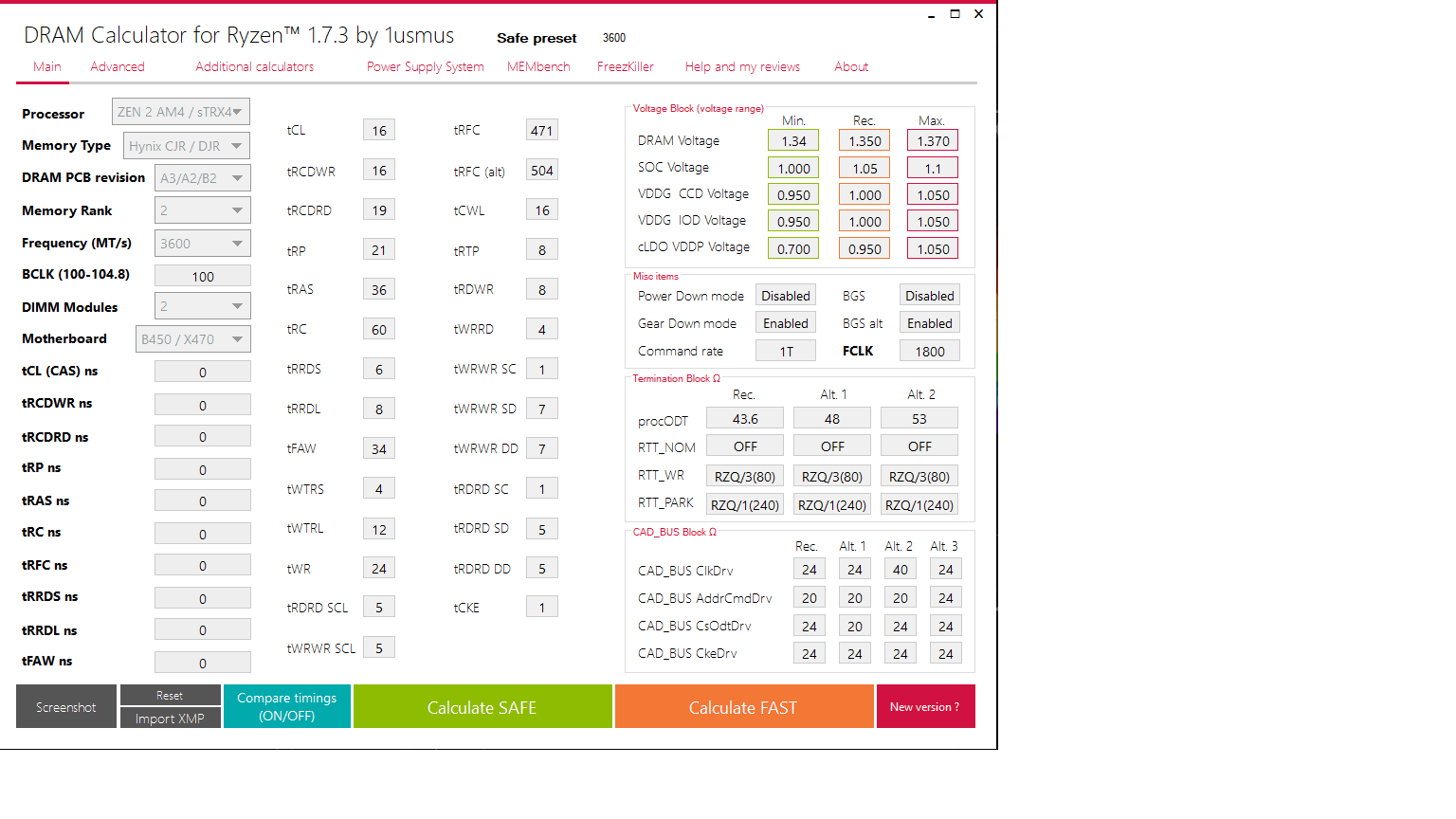
Task: Expand the Motherboard dropdown
Action: click(193, 339)
